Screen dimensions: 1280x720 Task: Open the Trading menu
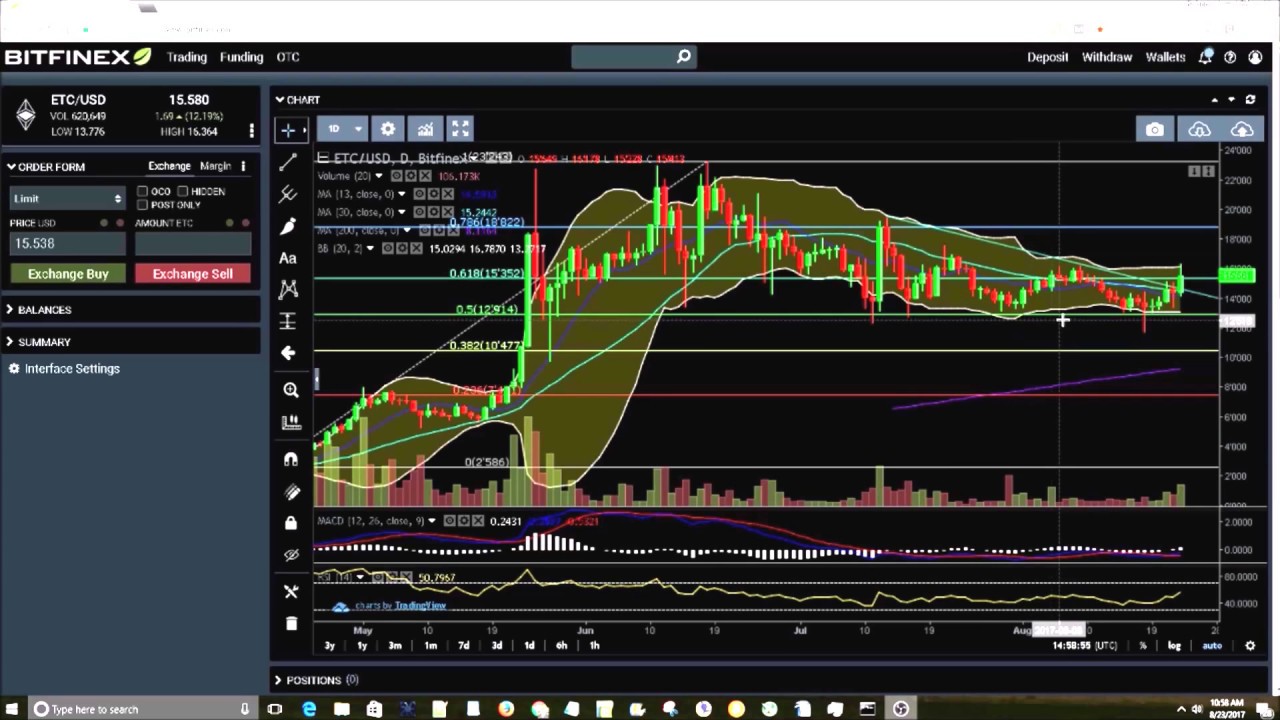coord(186,57)
